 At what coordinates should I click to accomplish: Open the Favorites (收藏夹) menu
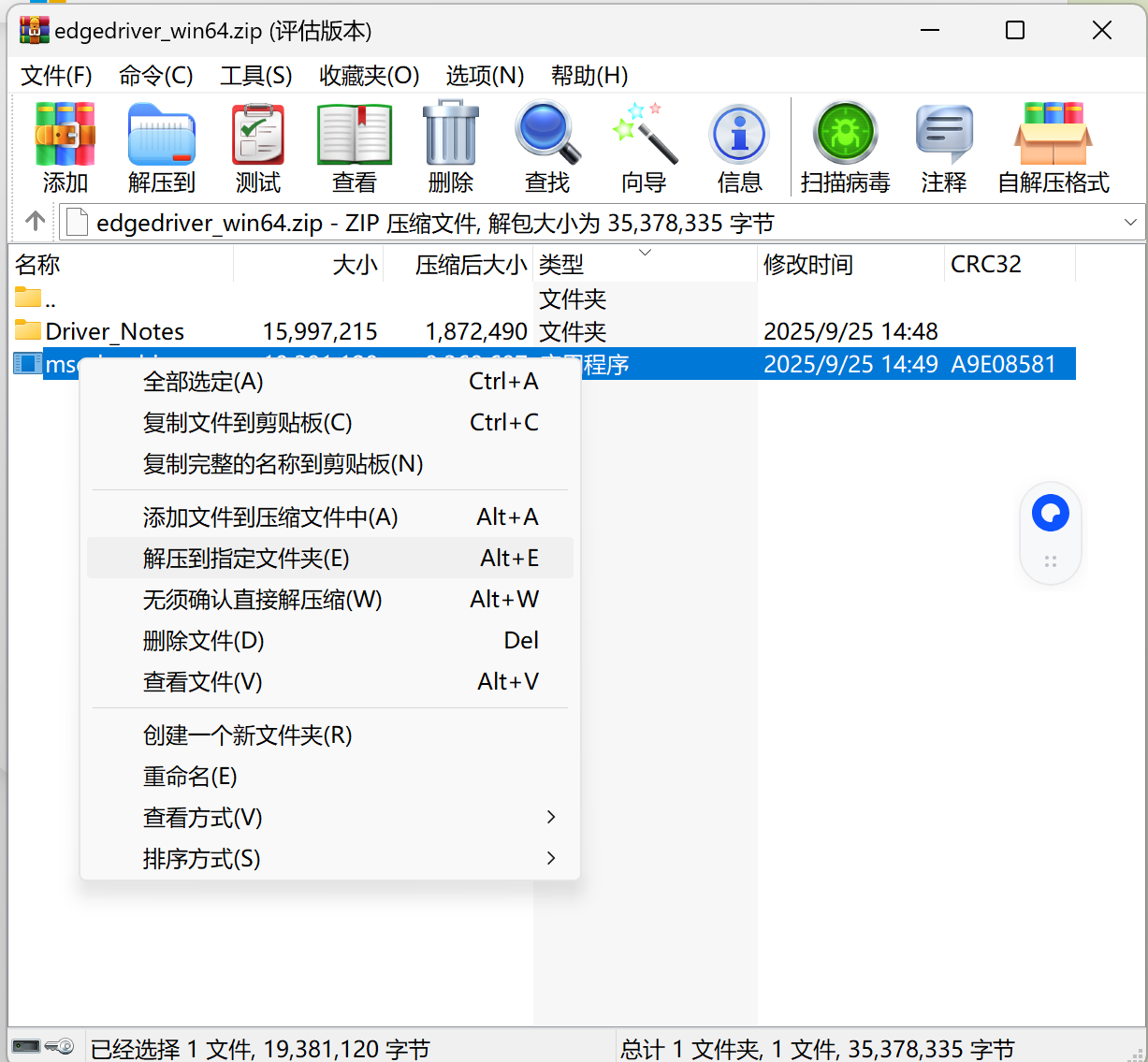pos(369,76)
